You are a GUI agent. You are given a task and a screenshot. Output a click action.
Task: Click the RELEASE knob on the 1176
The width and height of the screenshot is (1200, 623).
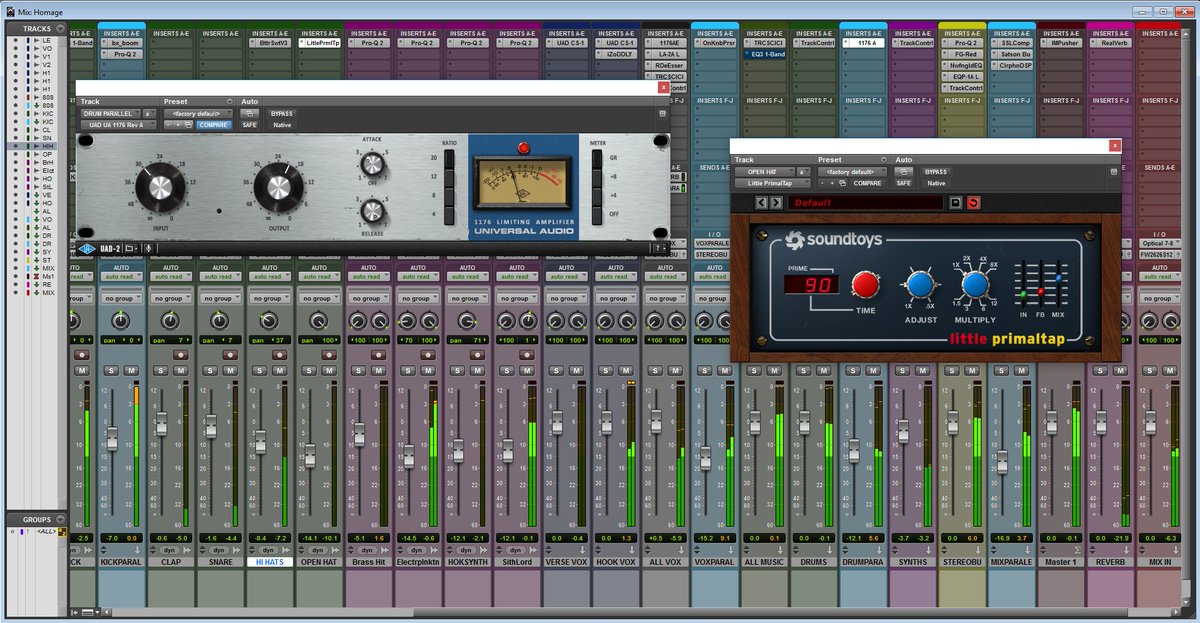pos(373,210)
